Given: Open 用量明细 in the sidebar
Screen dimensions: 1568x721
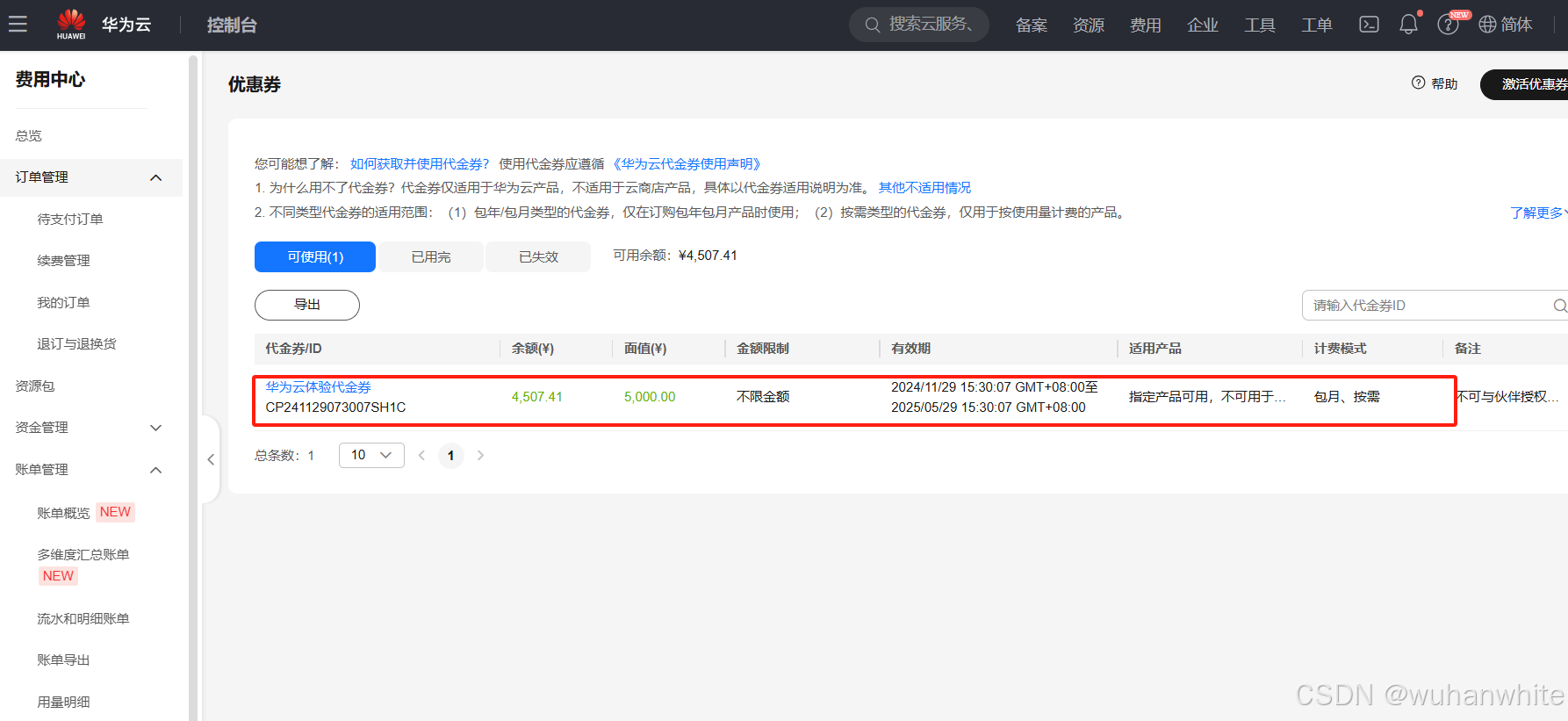Looking at the screenshot, I should click(x=63, y=702).
